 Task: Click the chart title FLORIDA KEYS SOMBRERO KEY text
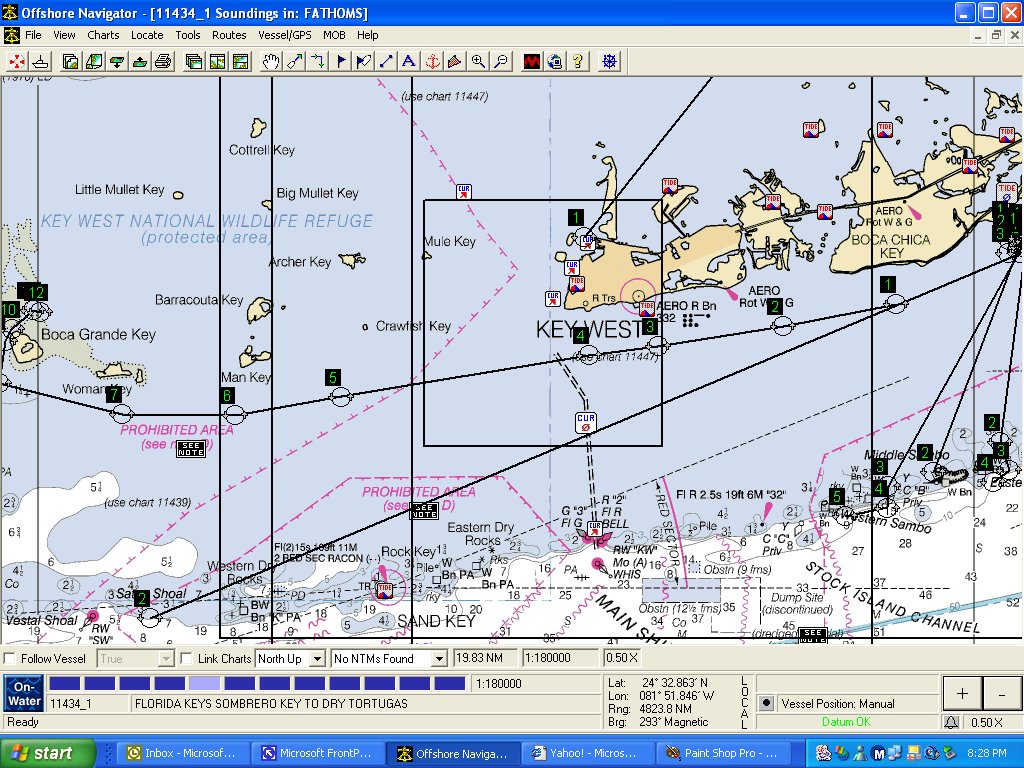[x=271, y=703]
